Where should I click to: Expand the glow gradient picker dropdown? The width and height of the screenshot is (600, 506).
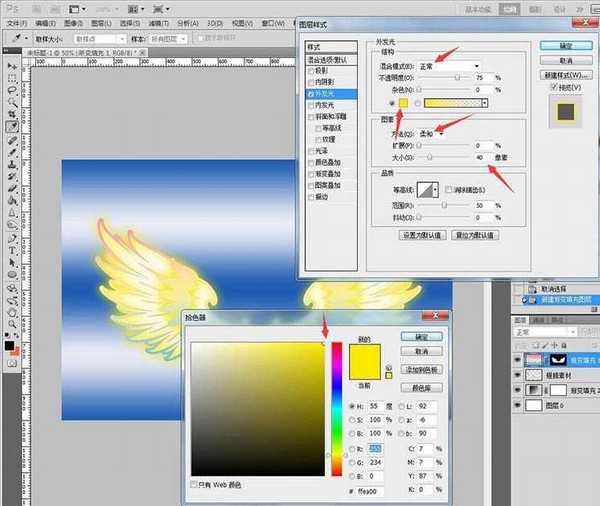coord(485,103)
